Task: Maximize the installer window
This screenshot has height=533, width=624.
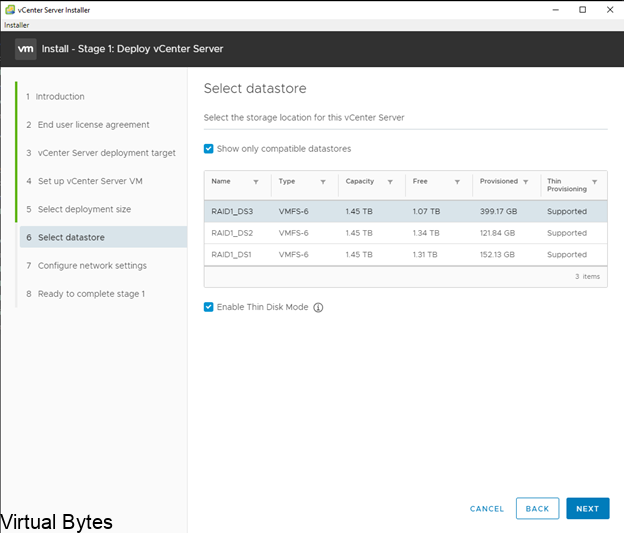Action: (x=583, y=10)
